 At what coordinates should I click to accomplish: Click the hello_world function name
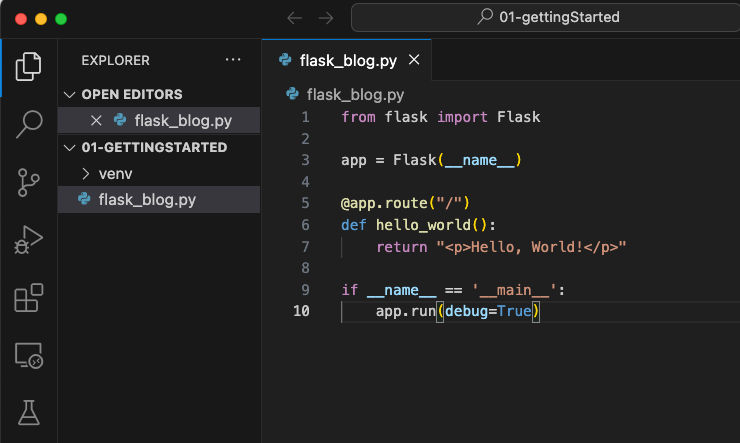pos(423,225)
